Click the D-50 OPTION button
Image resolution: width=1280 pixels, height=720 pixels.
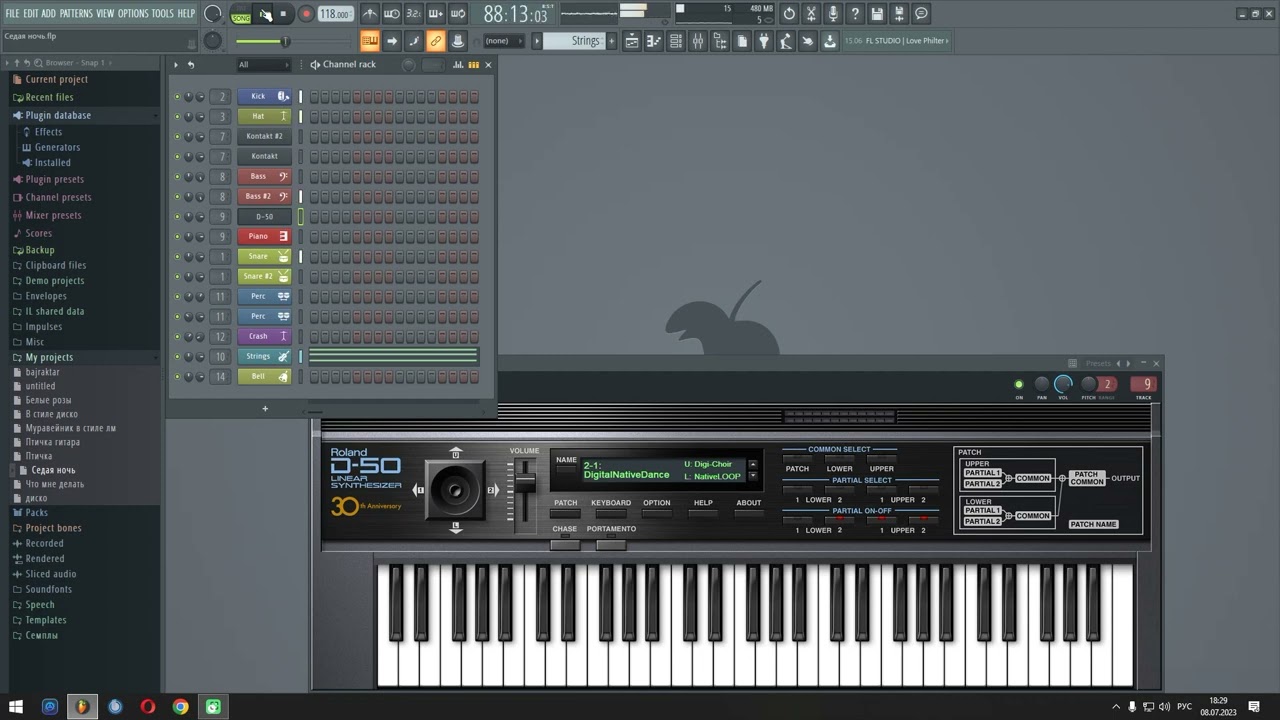657,513
